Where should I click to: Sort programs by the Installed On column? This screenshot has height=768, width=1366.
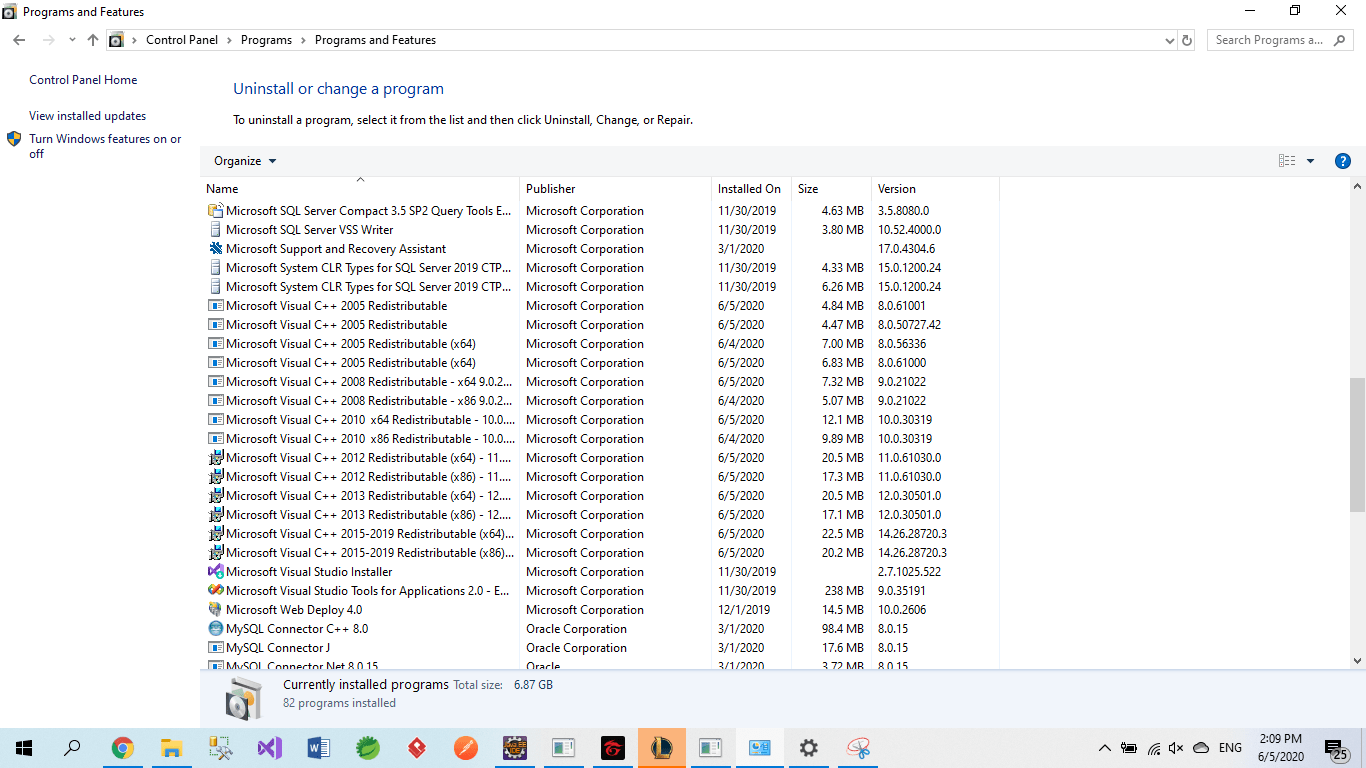point(752,189)
